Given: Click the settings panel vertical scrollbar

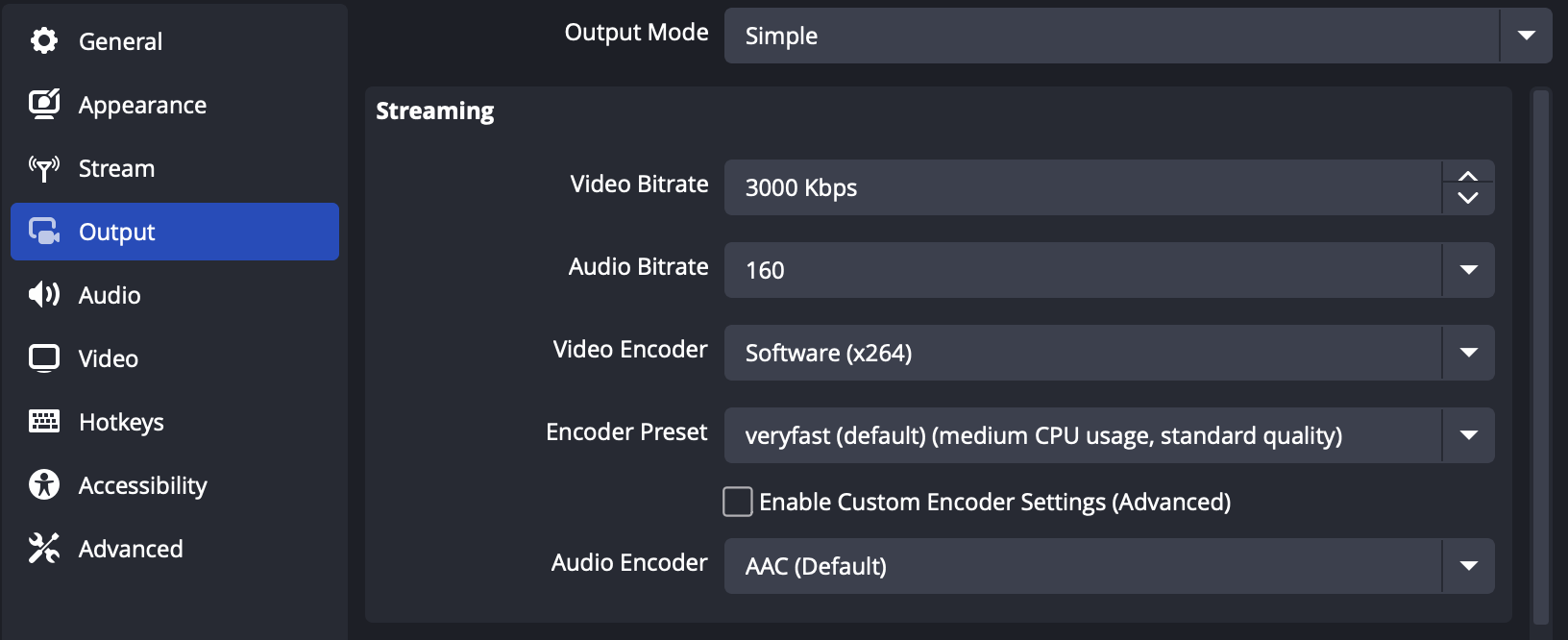Looking at the screenshot, I should (x=1541, y=356).
